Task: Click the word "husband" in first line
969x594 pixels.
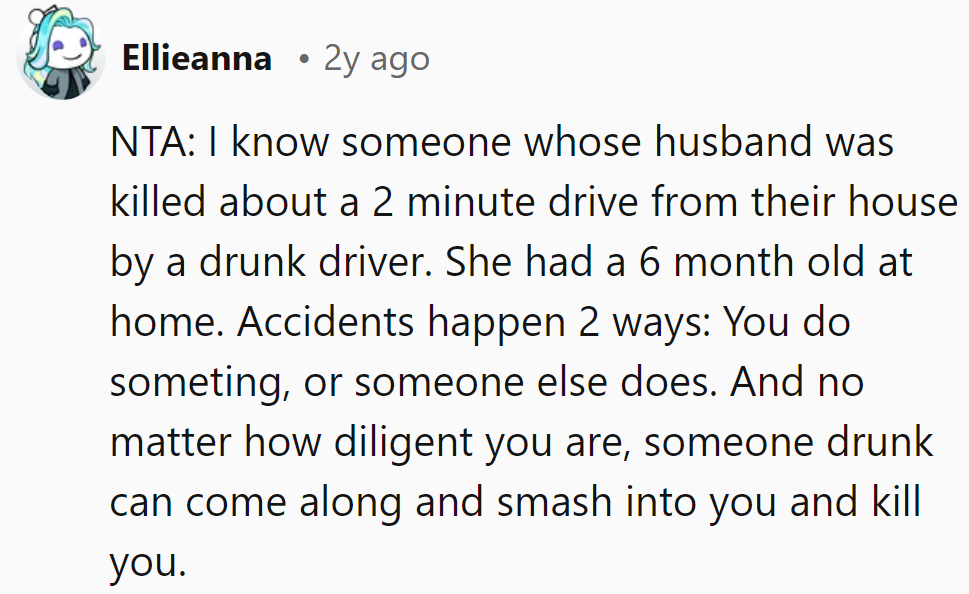Action: tap(734, 143)
